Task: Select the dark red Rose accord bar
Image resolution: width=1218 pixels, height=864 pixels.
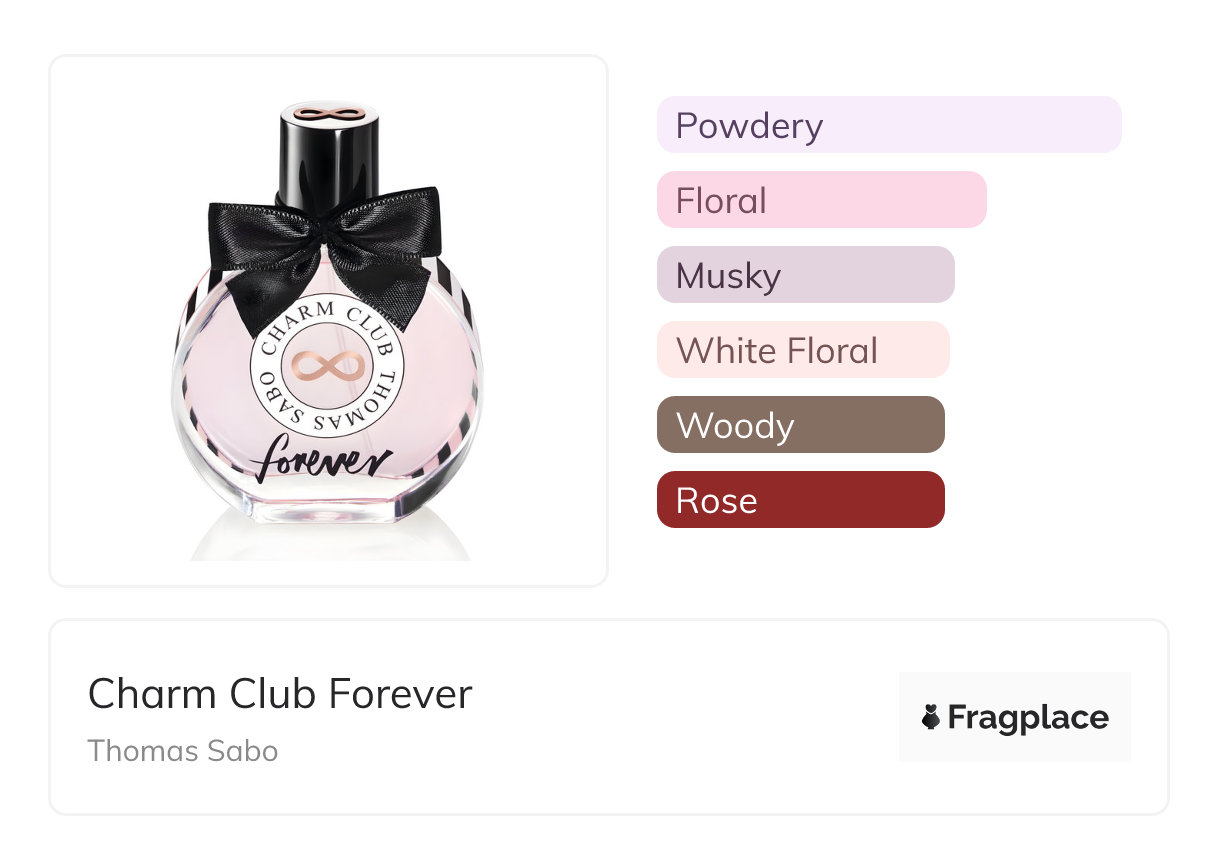Action: (801, 500)
